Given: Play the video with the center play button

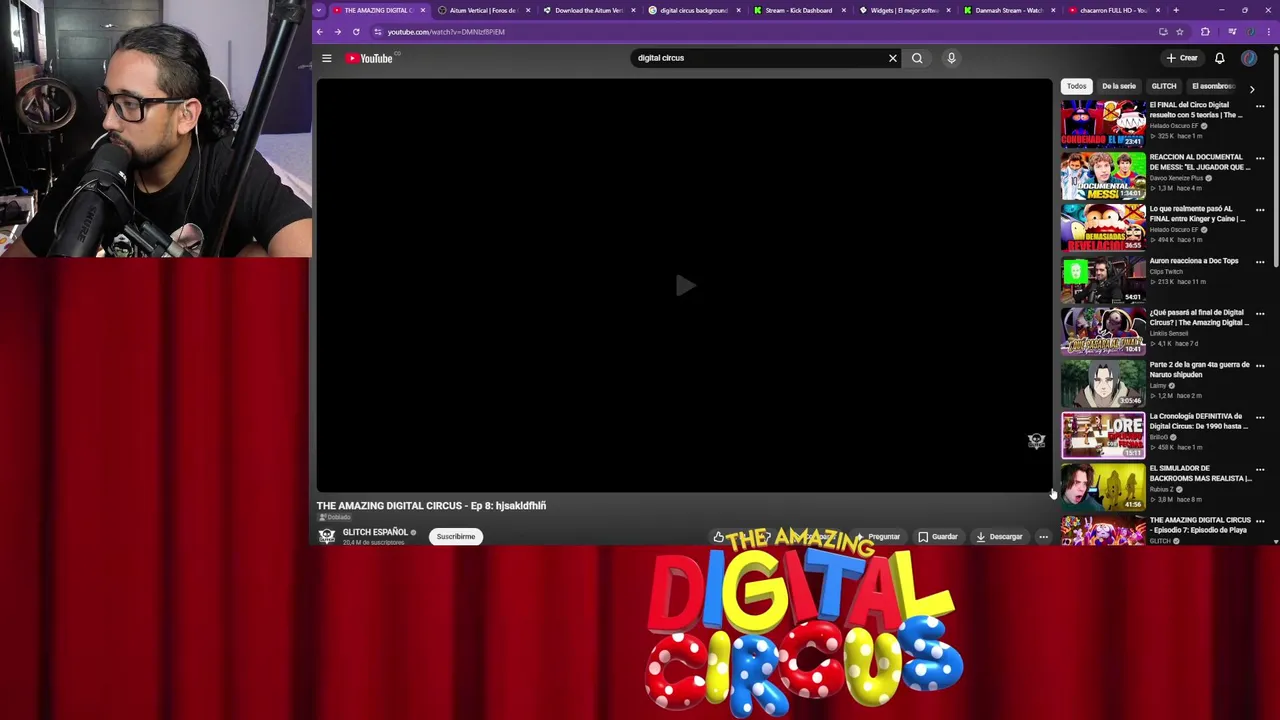Looking at the screenshot, I should 685,286.
